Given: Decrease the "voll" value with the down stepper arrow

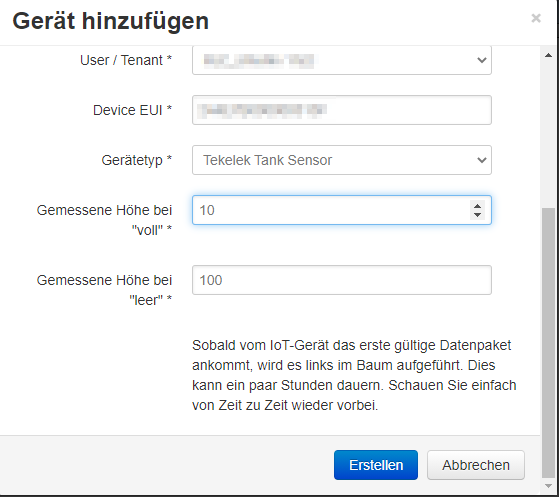Looking at the screenshot, I should coord(477,215).
